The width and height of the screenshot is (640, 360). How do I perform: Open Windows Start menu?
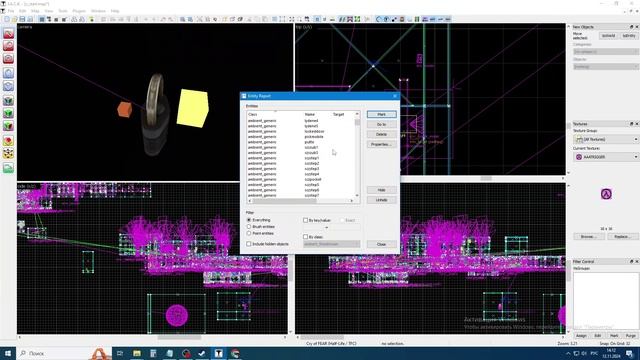click(x=8, y=353)
